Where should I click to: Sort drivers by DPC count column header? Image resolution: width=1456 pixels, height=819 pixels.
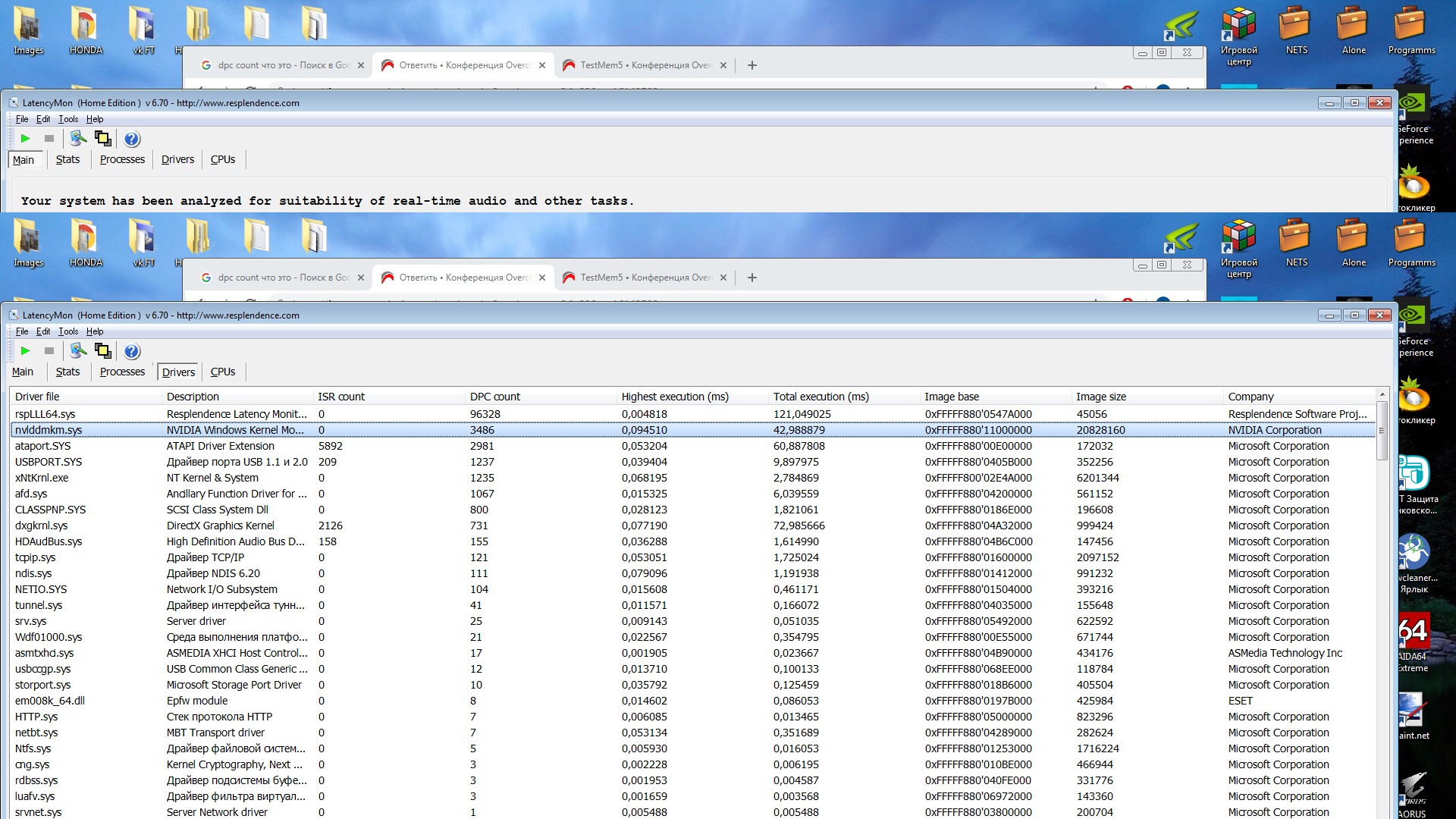(495, 397)
